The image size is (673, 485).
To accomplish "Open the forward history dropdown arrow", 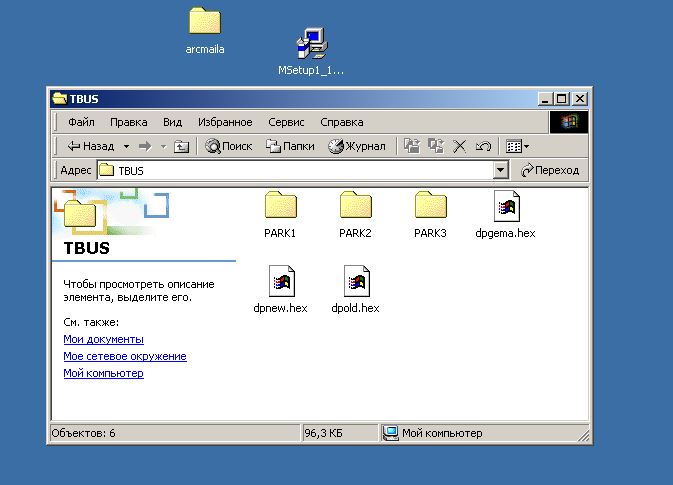I will tap(163, 146).
